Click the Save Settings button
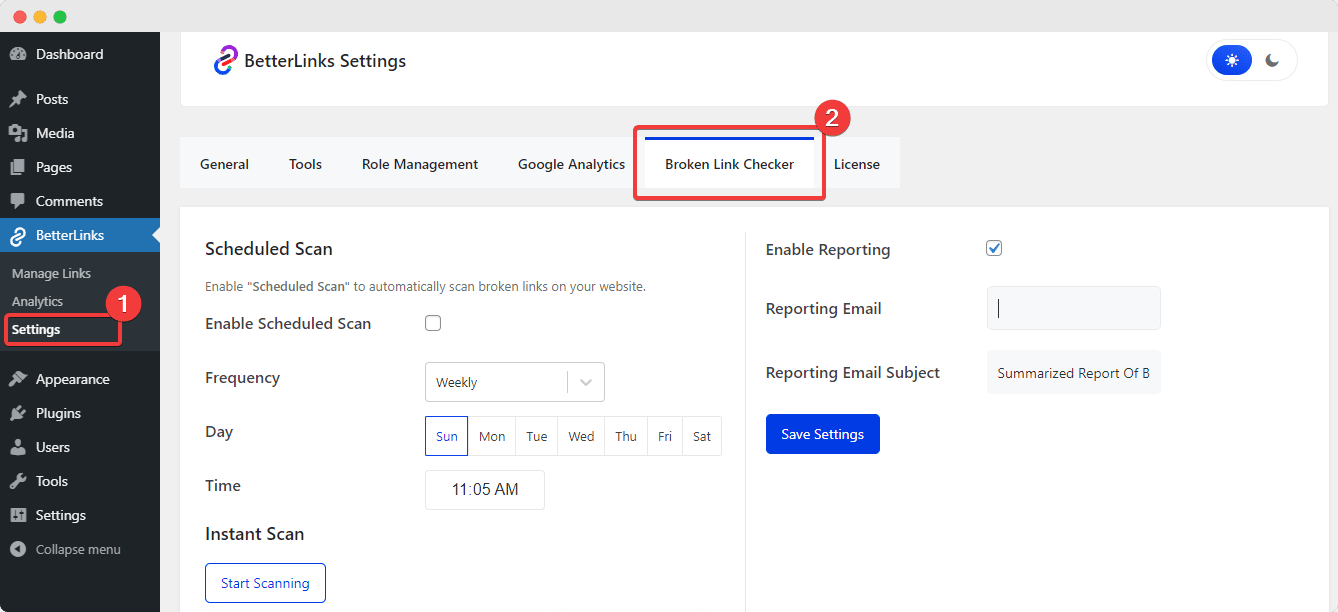This screenshot has height=612, width=1338. [822, 433]
